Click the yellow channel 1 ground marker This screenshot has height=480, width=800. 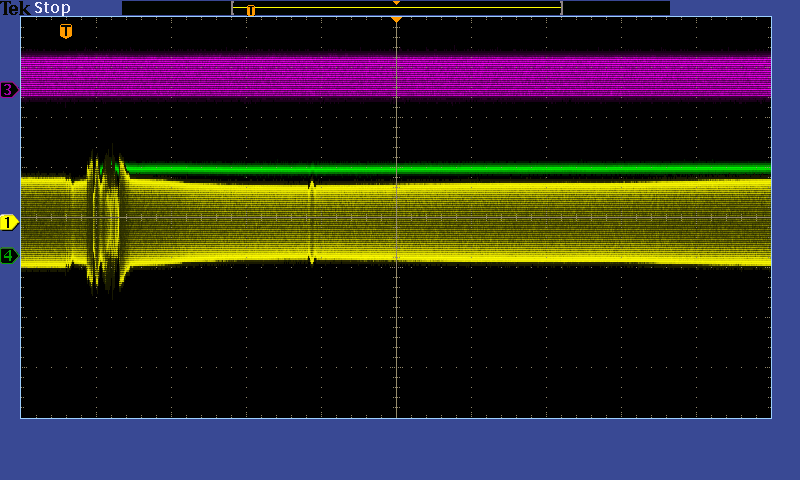pos(9,222)
